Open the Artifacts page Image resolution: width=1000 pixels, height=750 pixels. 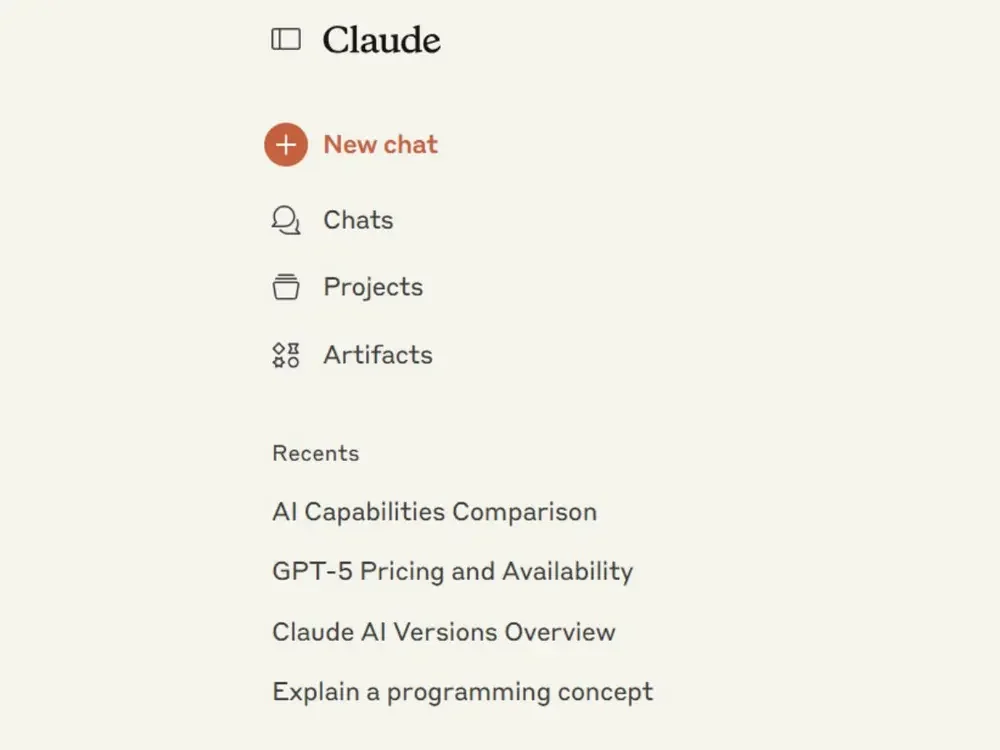[378, 355]
